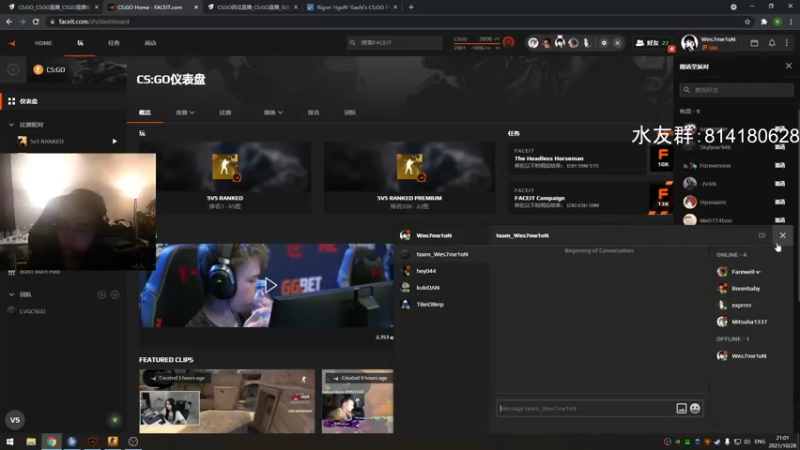Invite -iVAN to the party
Image resolution: width=800 pixels, height=450 pixels.
[780, 184]
